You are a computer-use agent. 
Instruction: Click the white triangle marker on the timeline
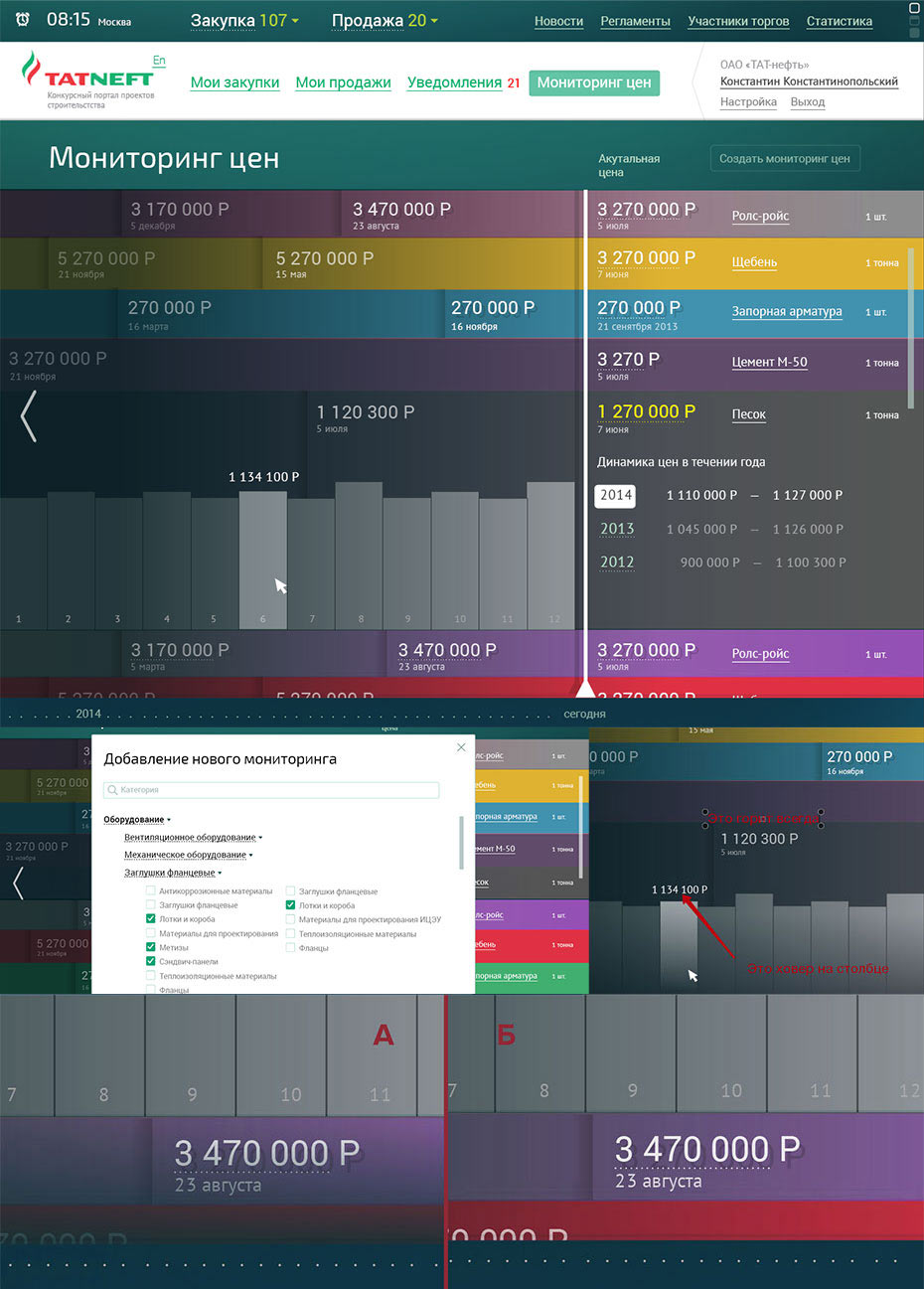pos(585,688)
